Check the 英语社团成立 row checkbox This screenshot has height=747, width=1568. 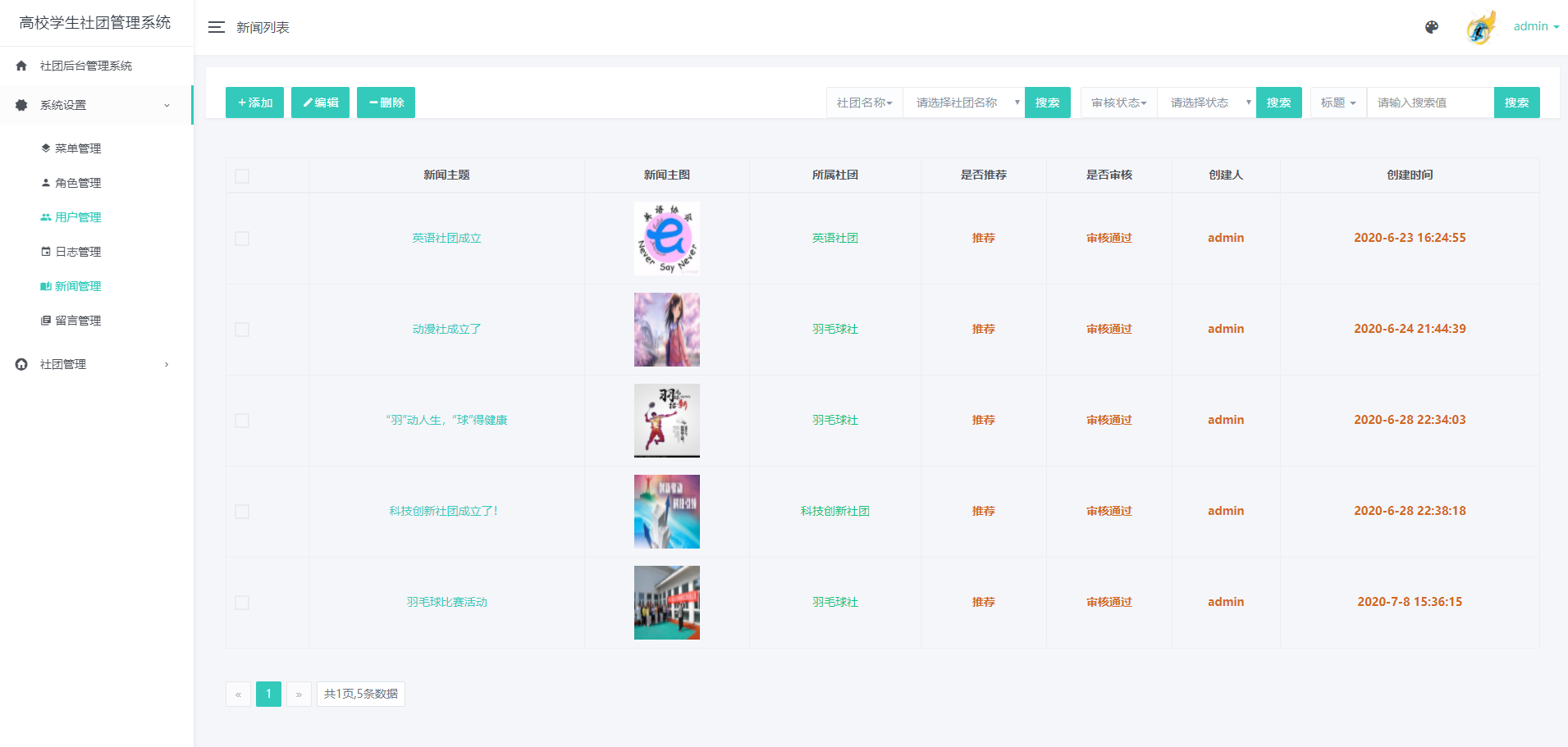(x=242, y=239)
